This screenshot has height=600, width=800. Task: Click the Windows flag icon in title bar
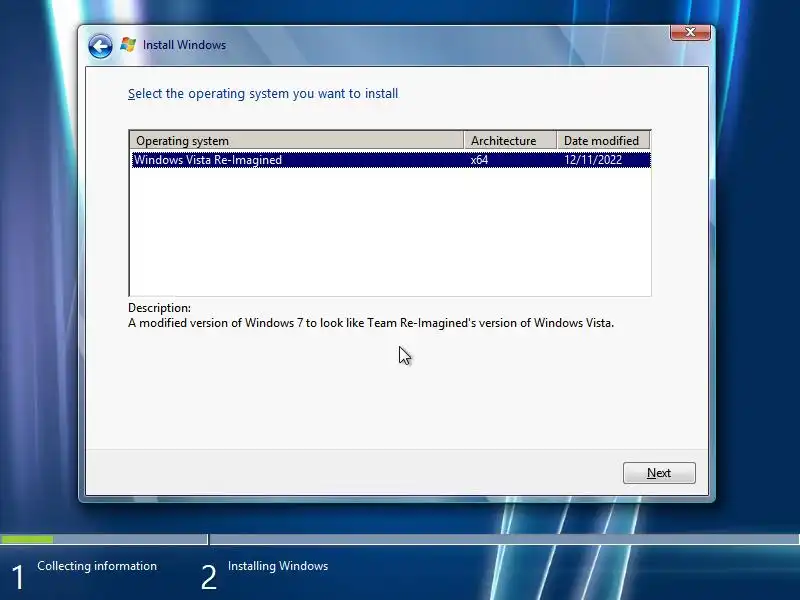click(x=128, y=45)
